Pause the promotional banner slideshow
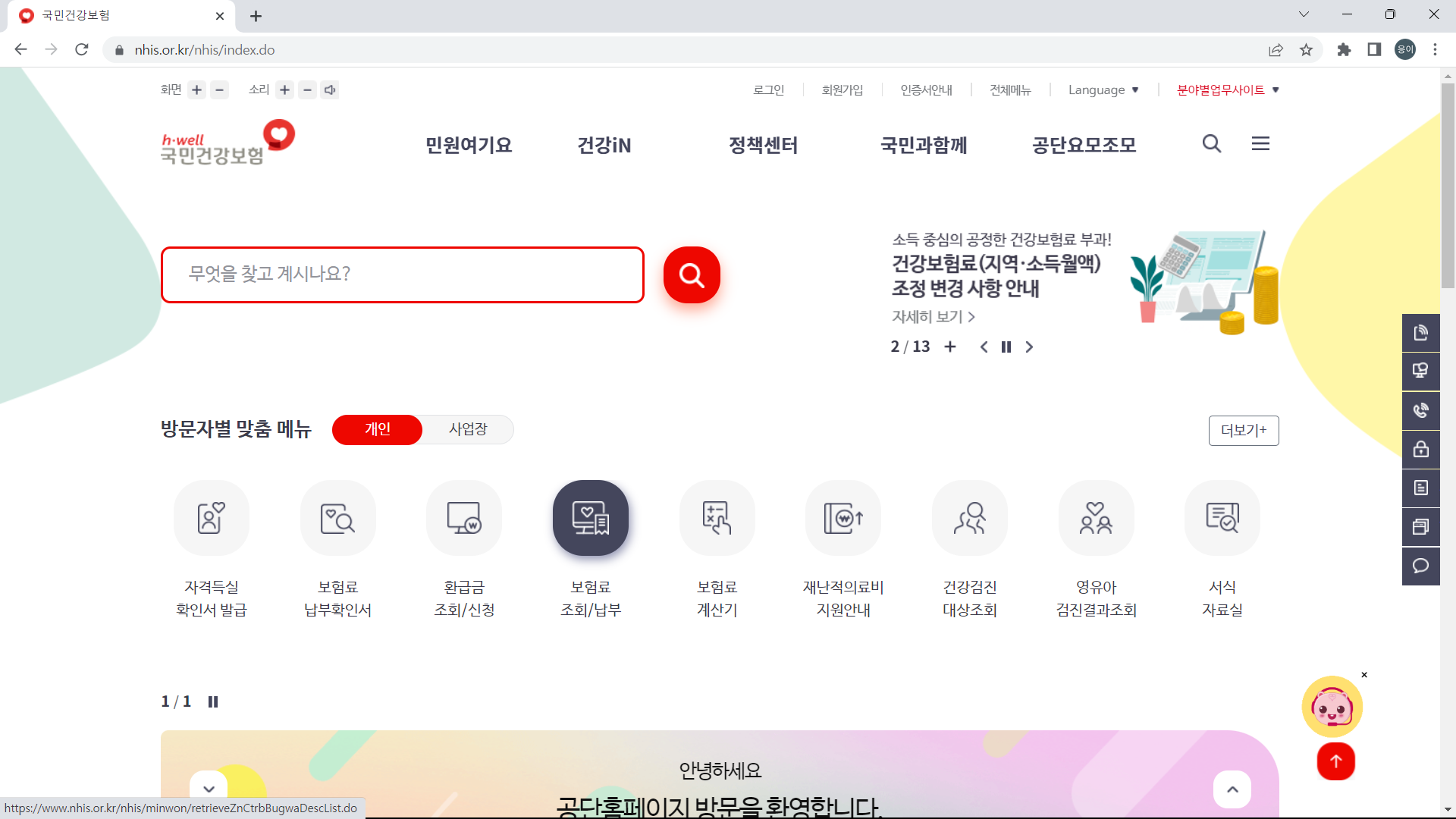The height and width of the screenshot is (819, 1456). point(1006,347)
